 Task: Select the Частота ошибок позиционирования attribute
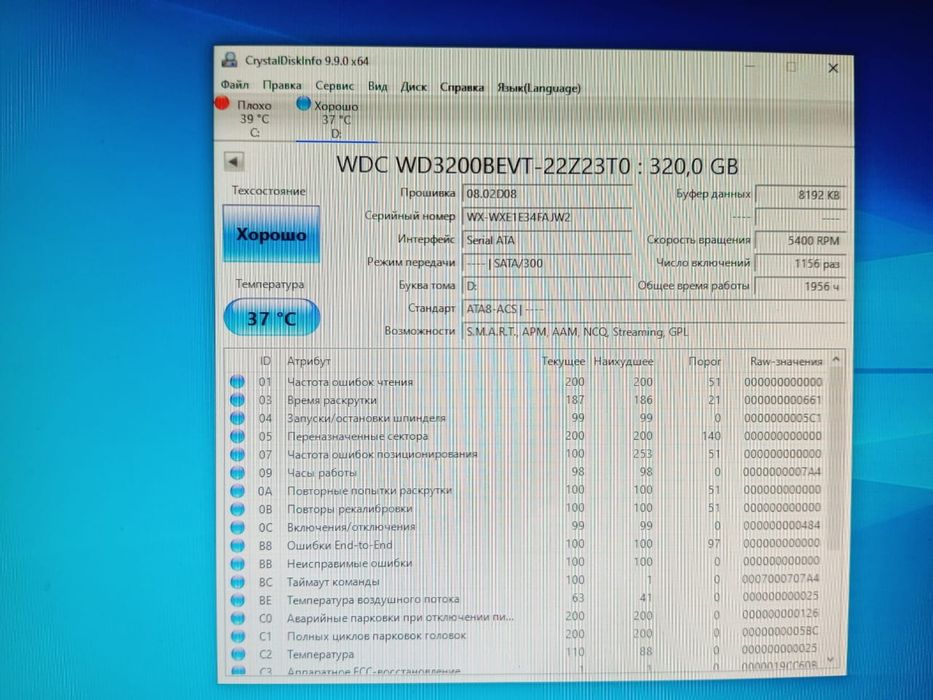click(x=382, y=454)
